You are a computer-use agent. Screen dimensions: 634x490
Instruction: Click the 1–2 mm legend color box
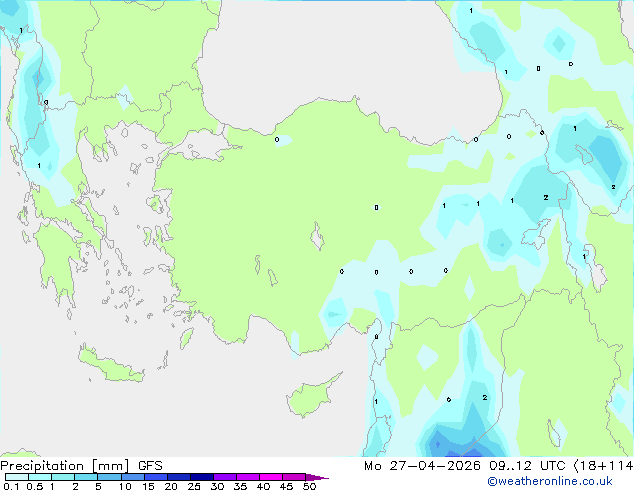tap(63, 477)
